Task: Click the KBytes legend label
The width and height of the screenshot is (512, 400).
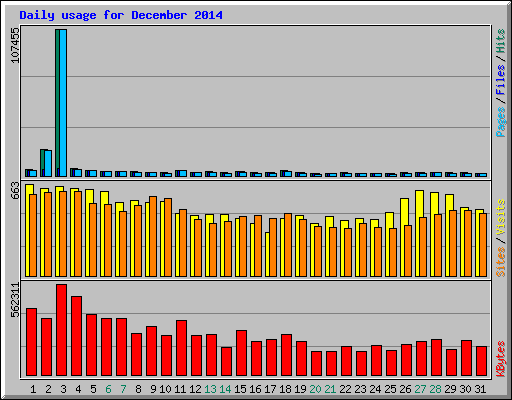Action: [x=501, y=359]
